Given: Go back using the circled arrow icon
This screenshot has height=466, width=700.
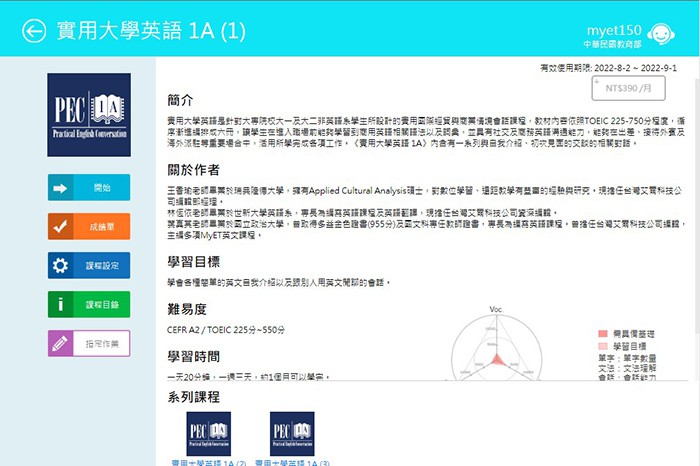Looking at the screenshot, I should 34,30.
